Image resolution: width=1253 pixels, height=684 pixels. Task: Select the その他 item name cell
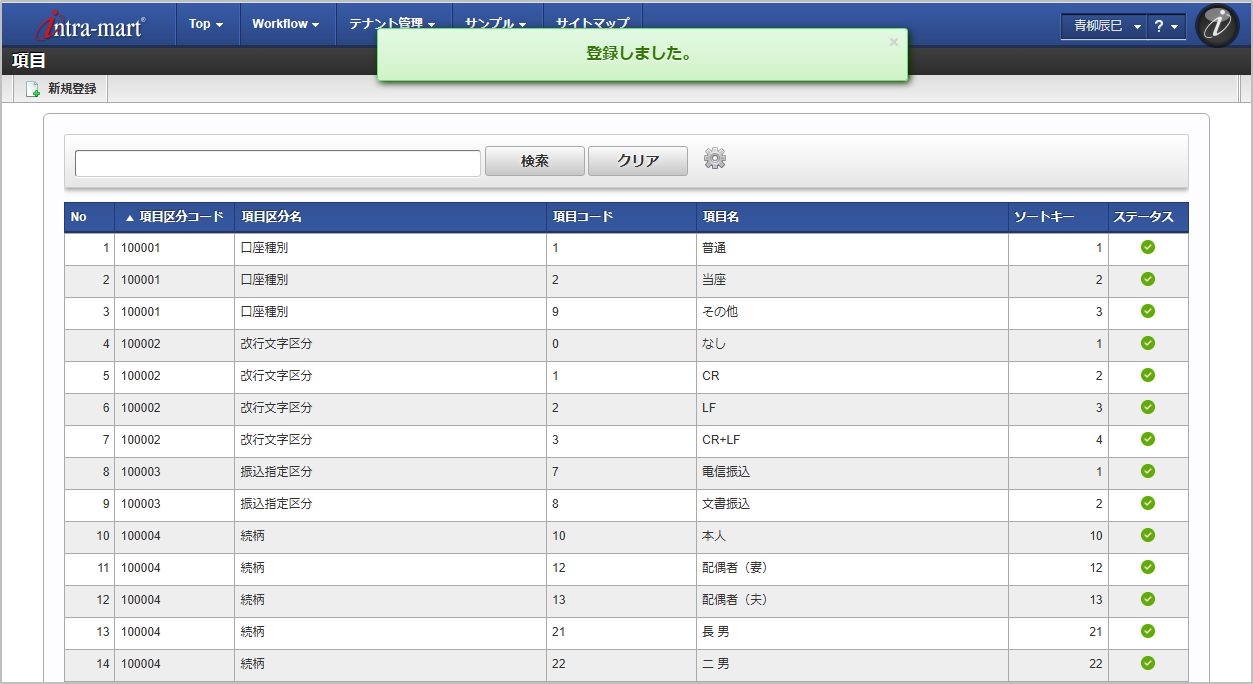point(853,312)
